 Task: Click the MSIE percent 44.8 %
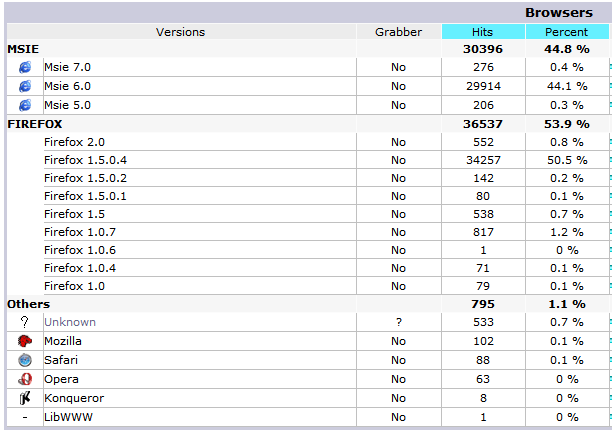(x=567, y=49)
